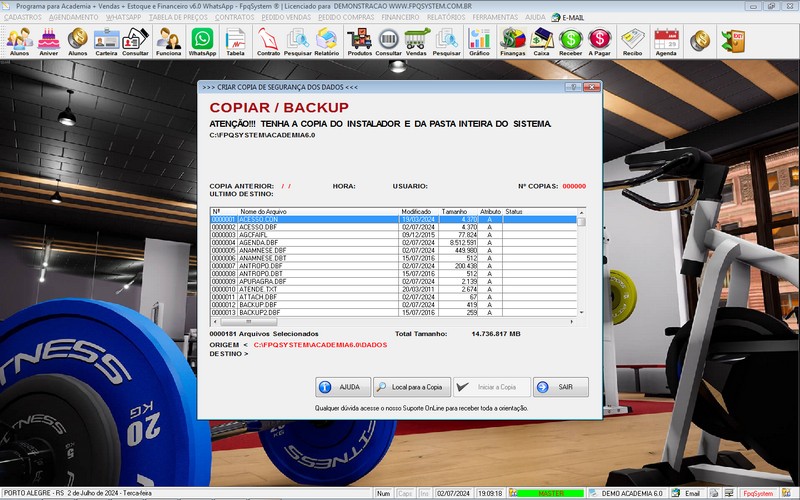Open the Relatório printer icon
This screenshot has height=500, width=800.
click(327, 41)
